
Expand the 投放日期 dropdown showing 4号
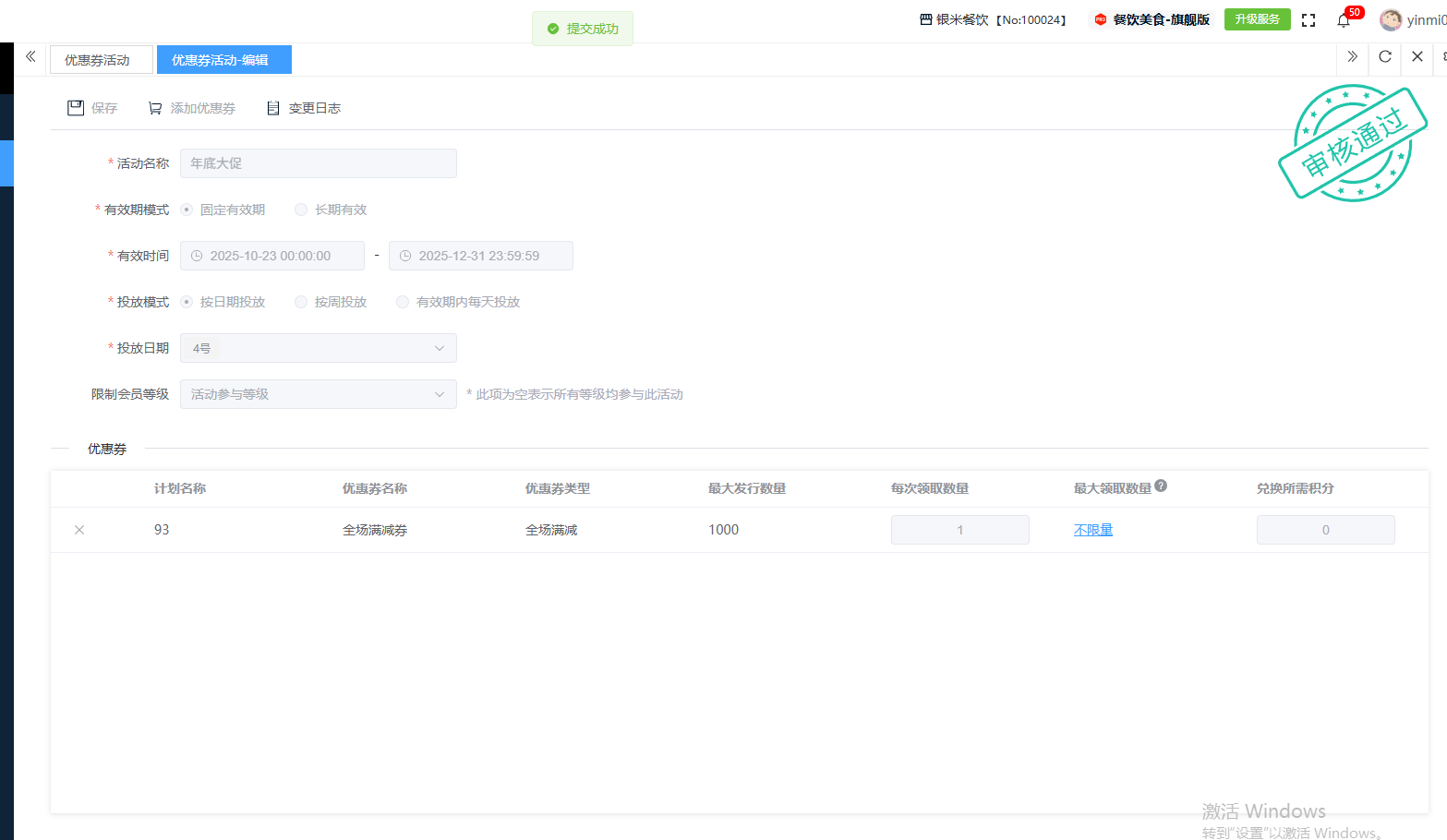tap(318, 348)
